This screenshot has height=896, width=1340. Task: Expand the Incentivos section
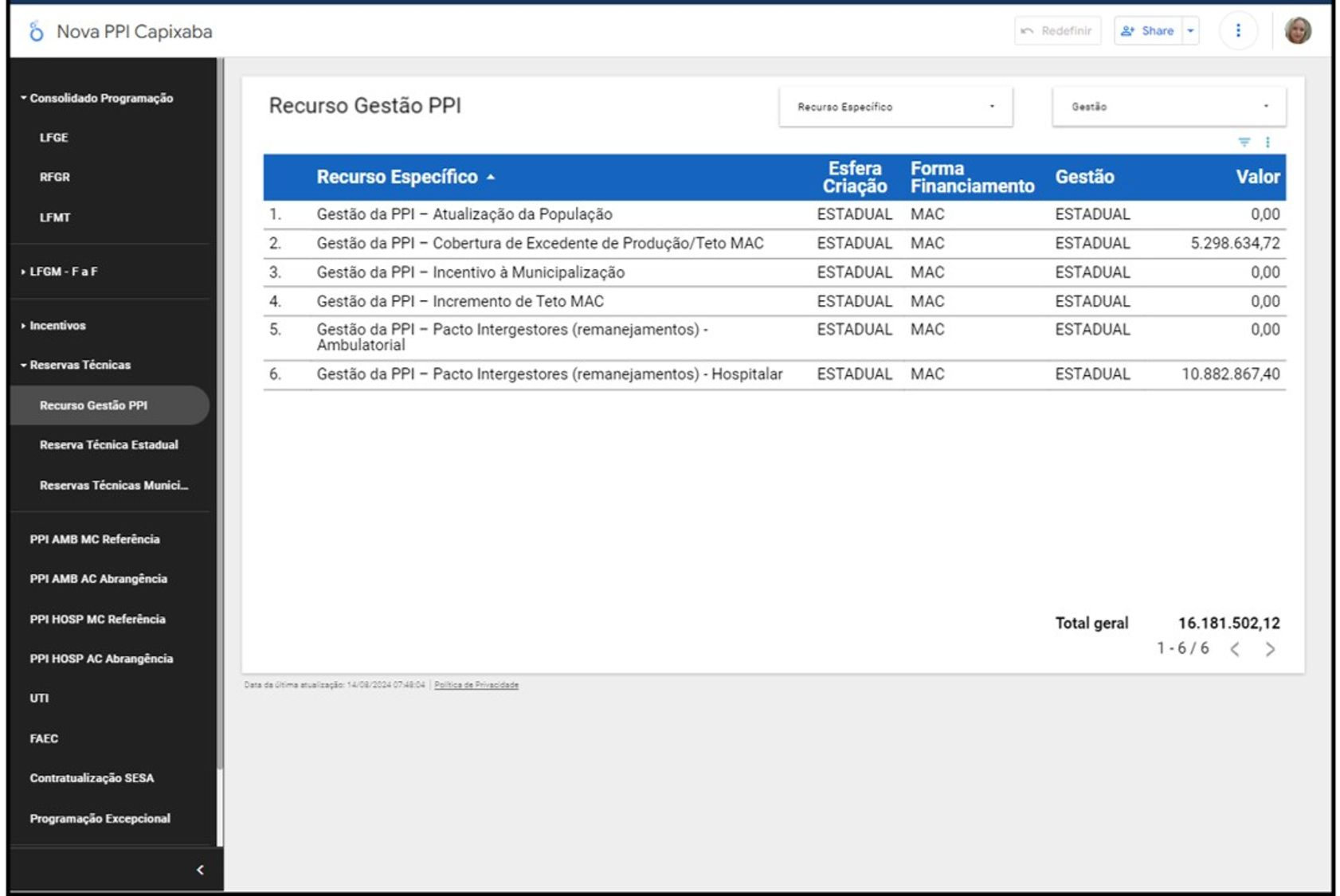click(24, 326)
